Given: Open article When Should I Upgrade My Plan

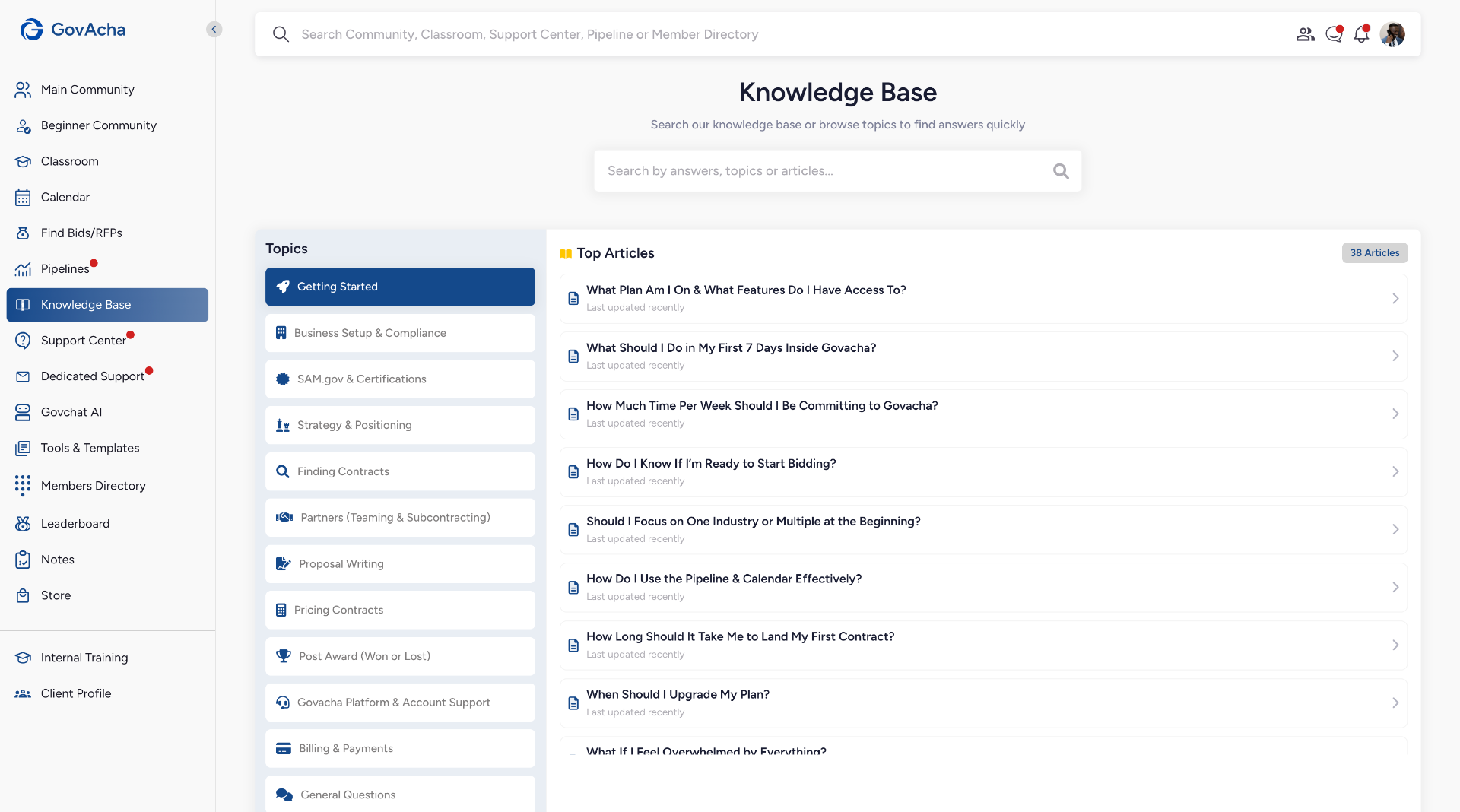Looking at the screenshot, I should [983, 703].
